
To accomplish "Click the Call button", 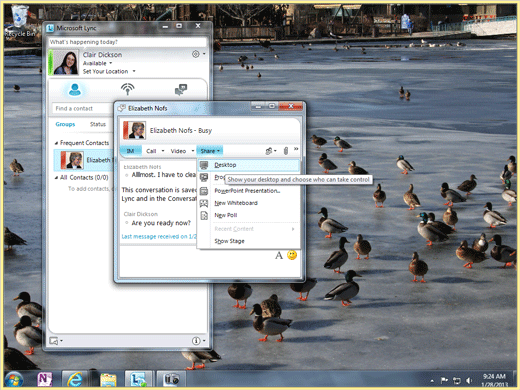I will click(151, 151).
